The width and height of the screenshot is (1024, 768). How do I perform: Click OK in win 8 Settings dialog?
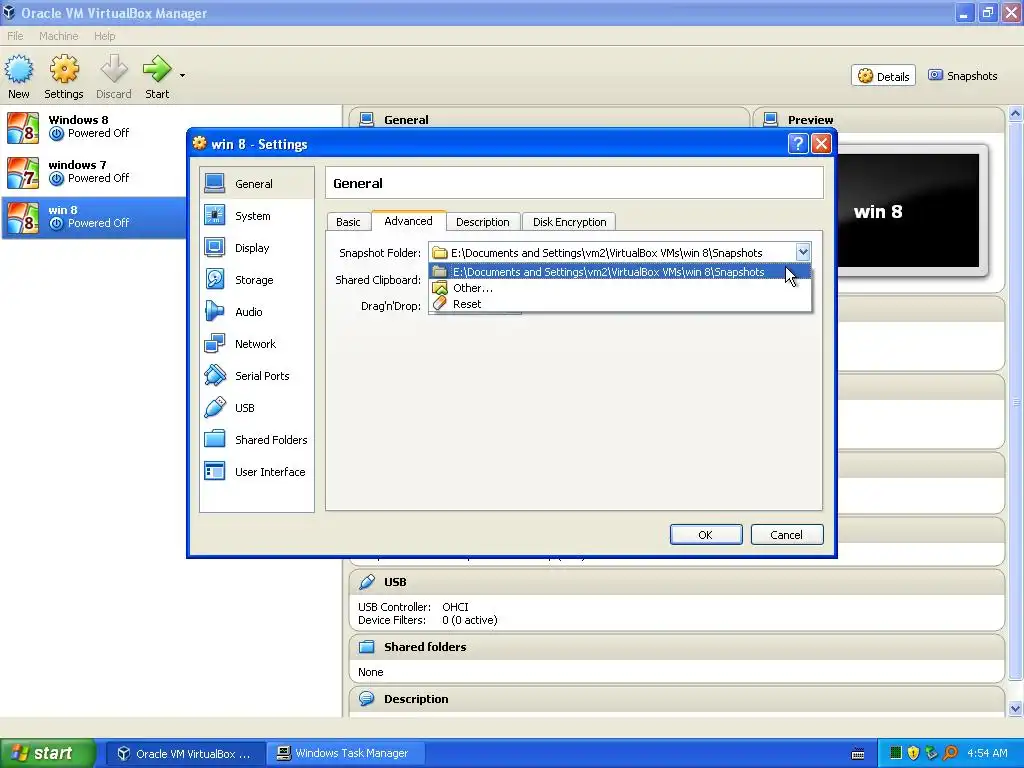click(x=706, y=535)
